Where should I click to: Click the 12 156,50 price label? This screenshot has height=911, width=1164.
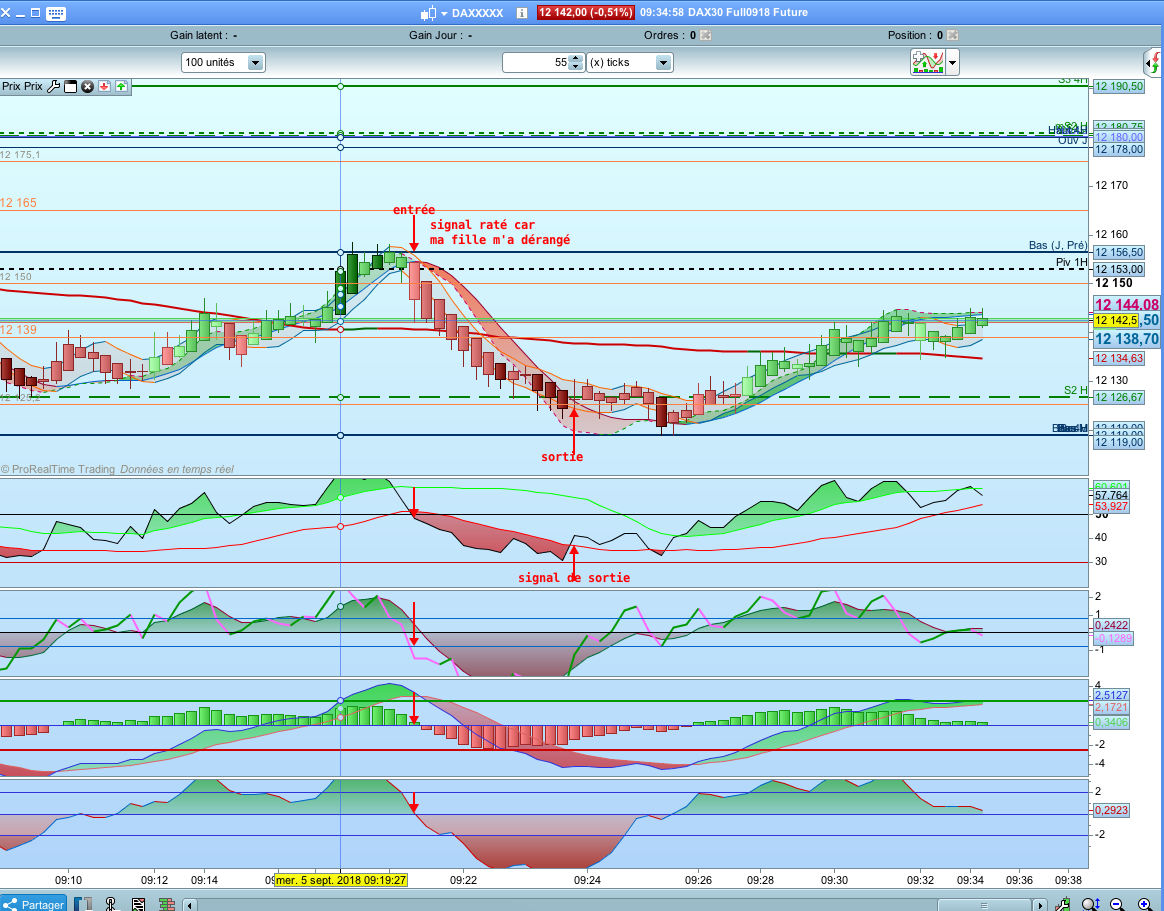(x=1119, y=252)
